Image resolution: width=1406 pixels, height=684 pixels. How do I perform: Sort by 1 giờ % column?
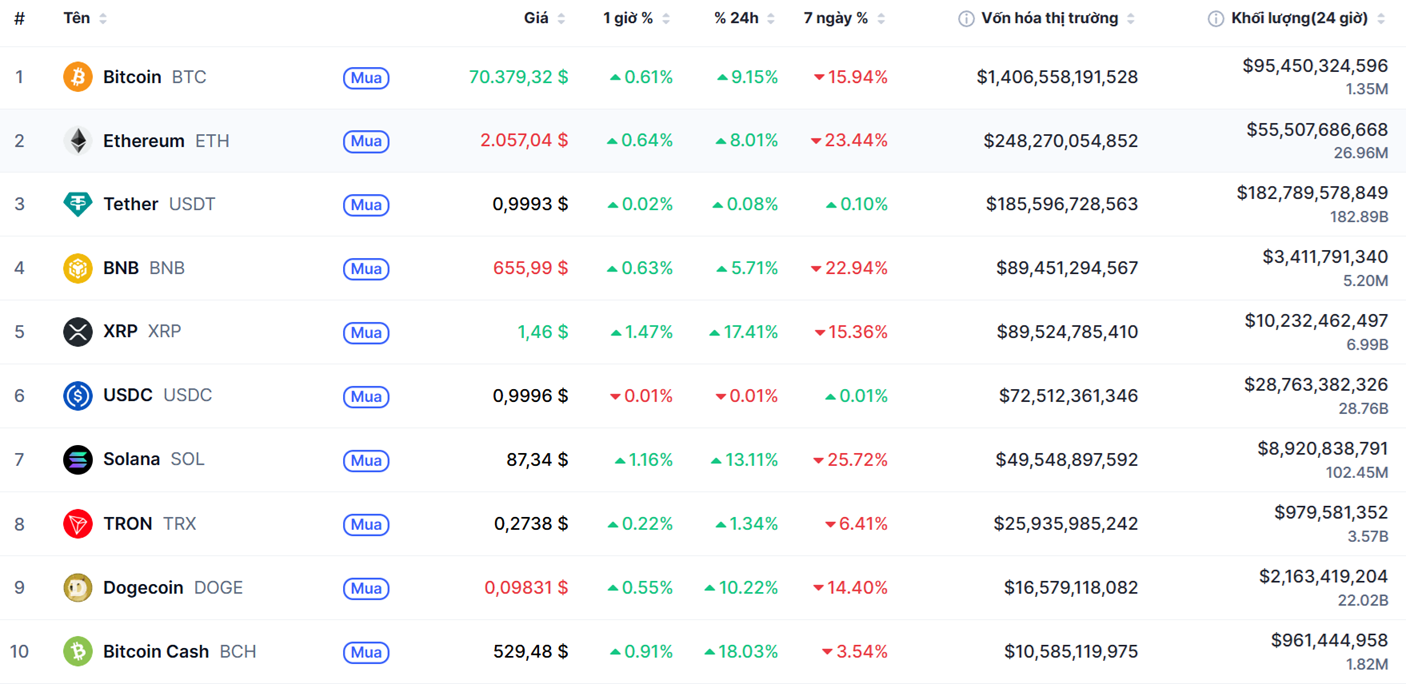pos(628,18)
